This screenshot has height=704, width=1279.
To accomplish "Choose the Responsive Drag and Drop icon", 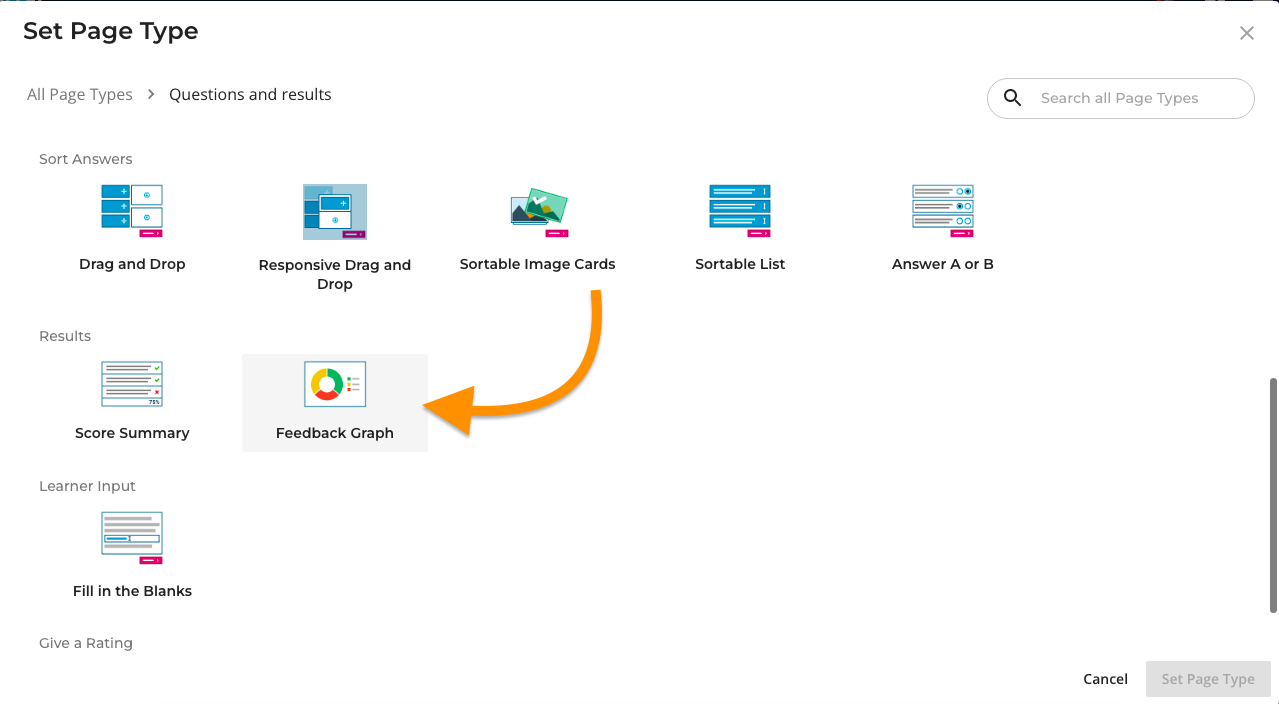I will point(335,212).
